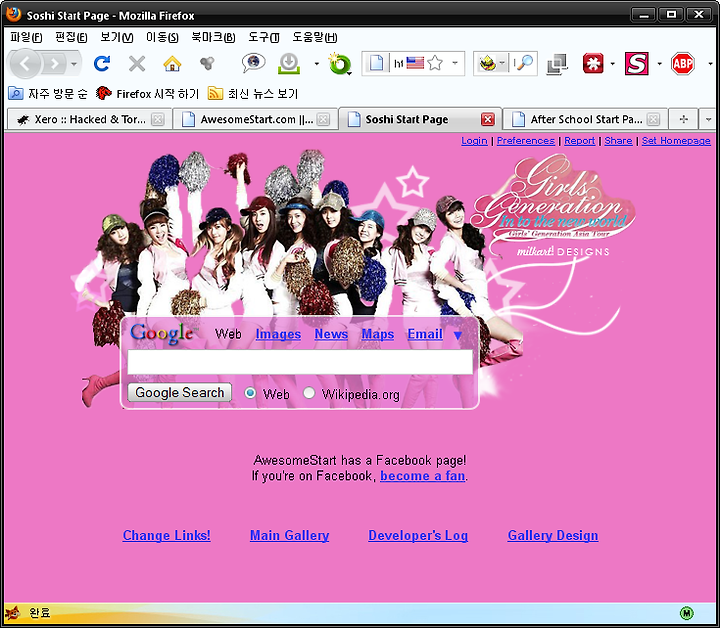Go to the Home page icon

point(172,64)
